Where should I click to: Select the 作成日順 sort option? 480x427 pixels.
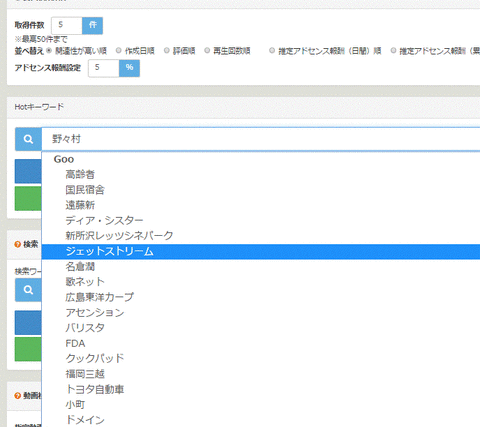(x=118, y=51)
